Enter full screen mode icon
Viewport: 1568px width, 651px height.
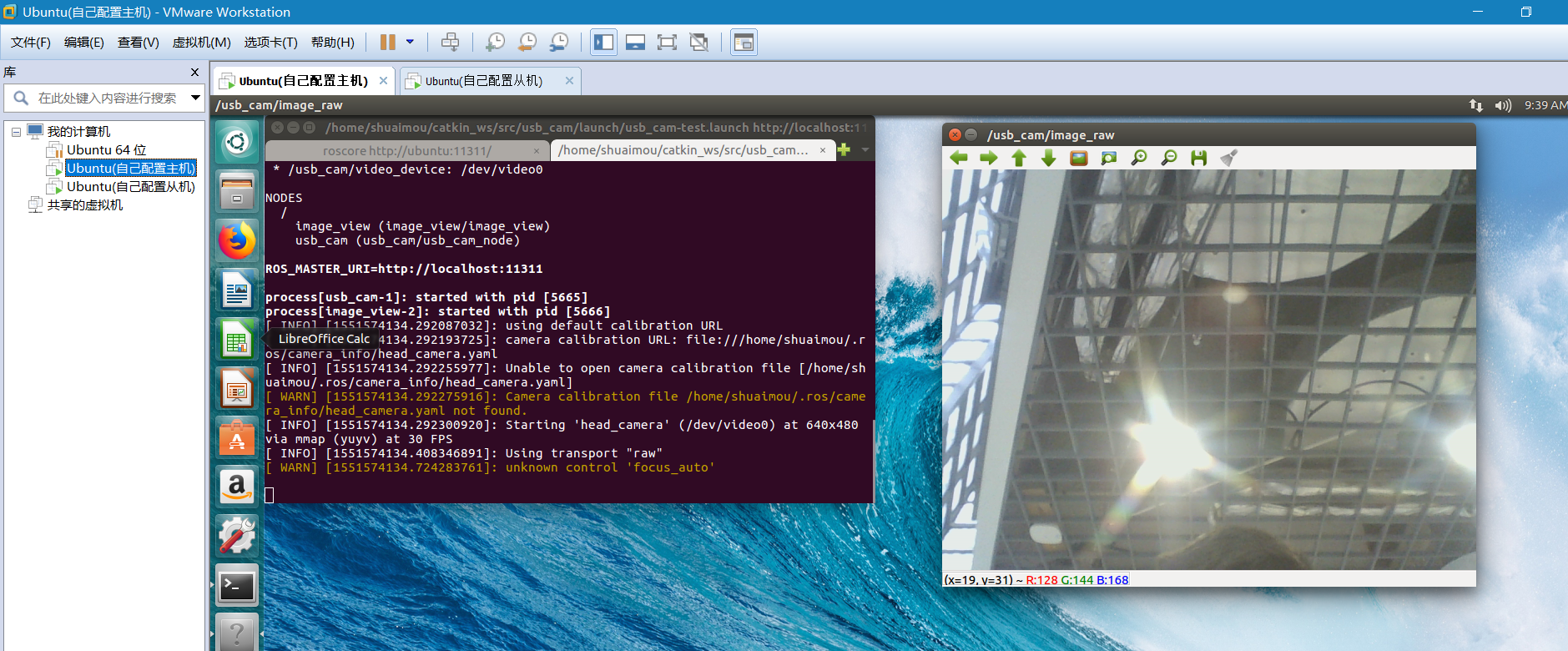pos(668,42)
